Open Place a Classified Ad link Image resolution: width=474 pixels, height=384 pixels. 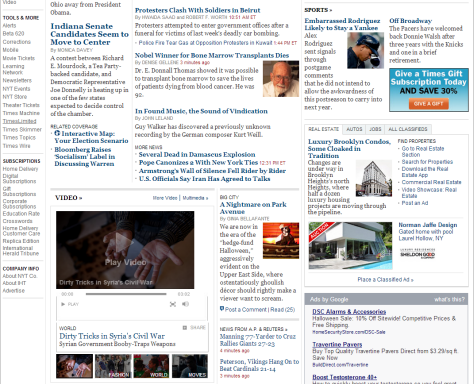click(x=385, y=280)
